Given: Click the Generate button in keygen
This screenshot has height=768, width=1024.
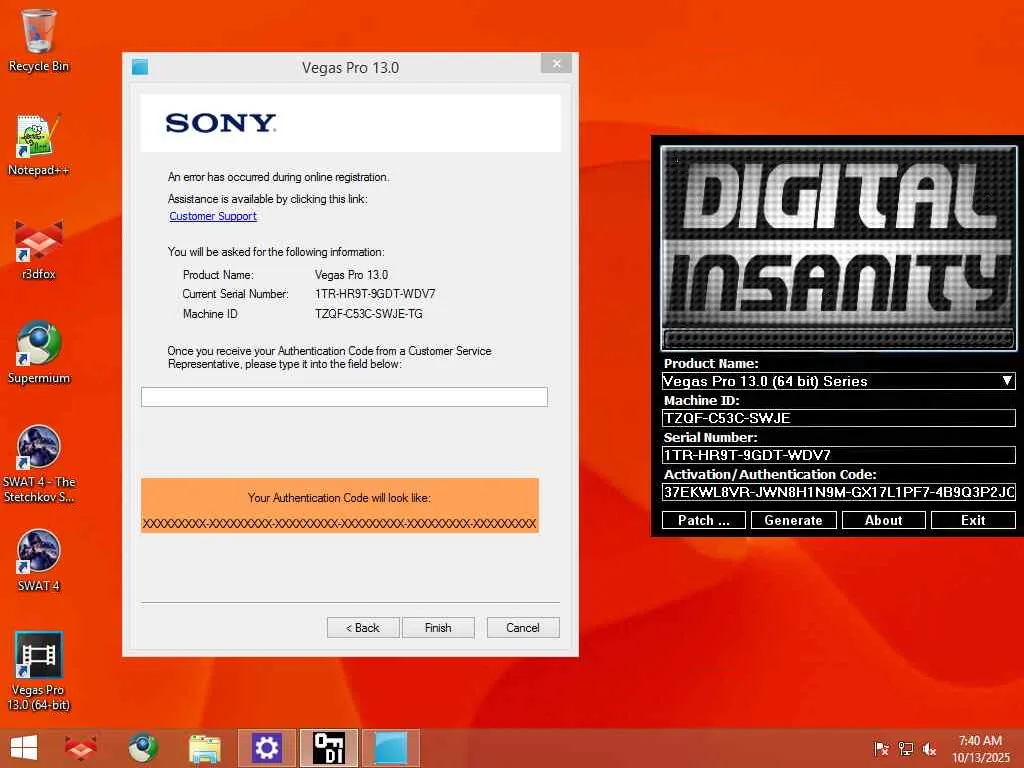Looking at the screenshot, I should (793, 520).
